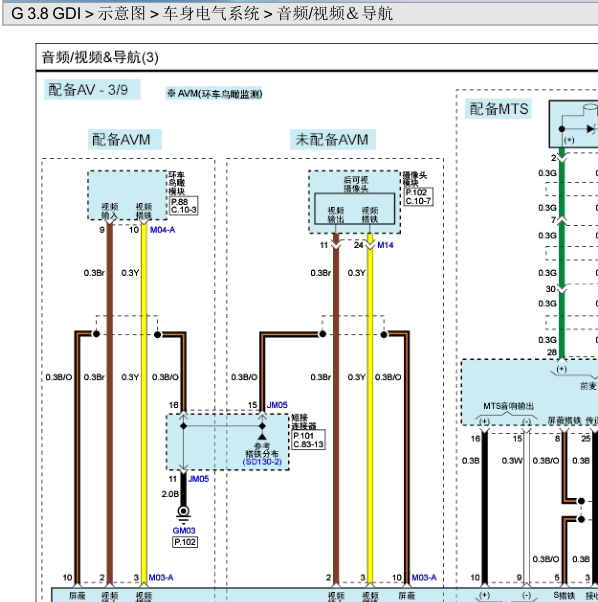The height and width of the screenshot is (602, 598).
Task: Click the 配备AVM section heading
Action: [125, 139]
